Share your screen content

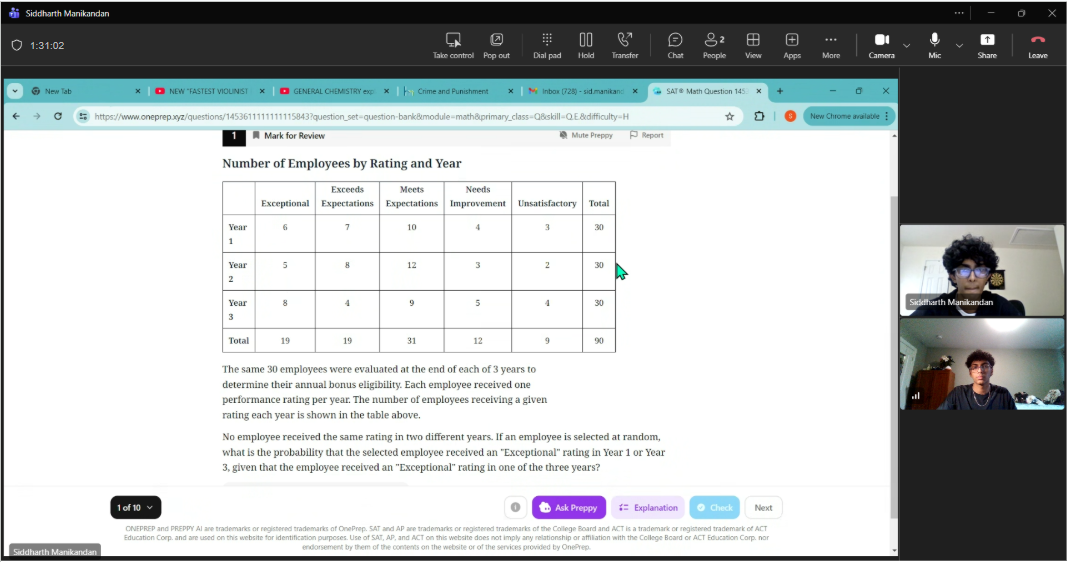point(987,46)
